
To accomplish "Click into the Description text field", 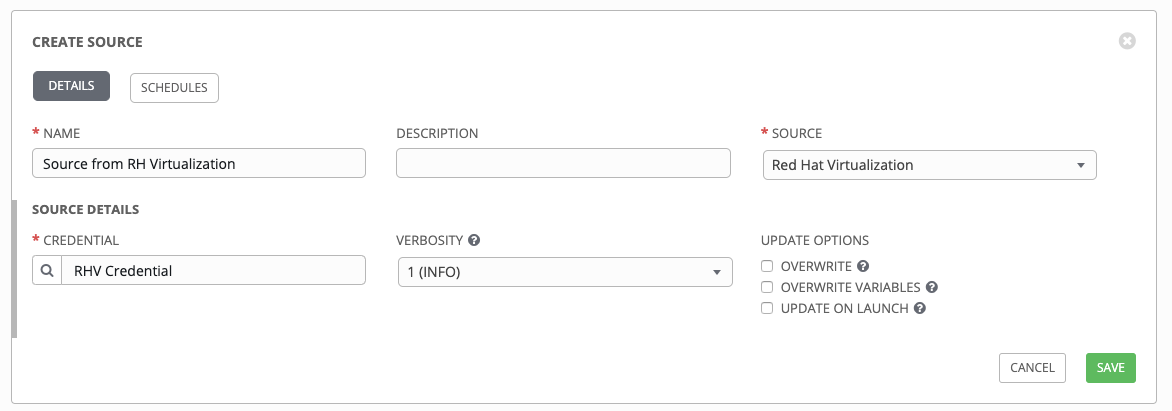I will pos(563,164).
